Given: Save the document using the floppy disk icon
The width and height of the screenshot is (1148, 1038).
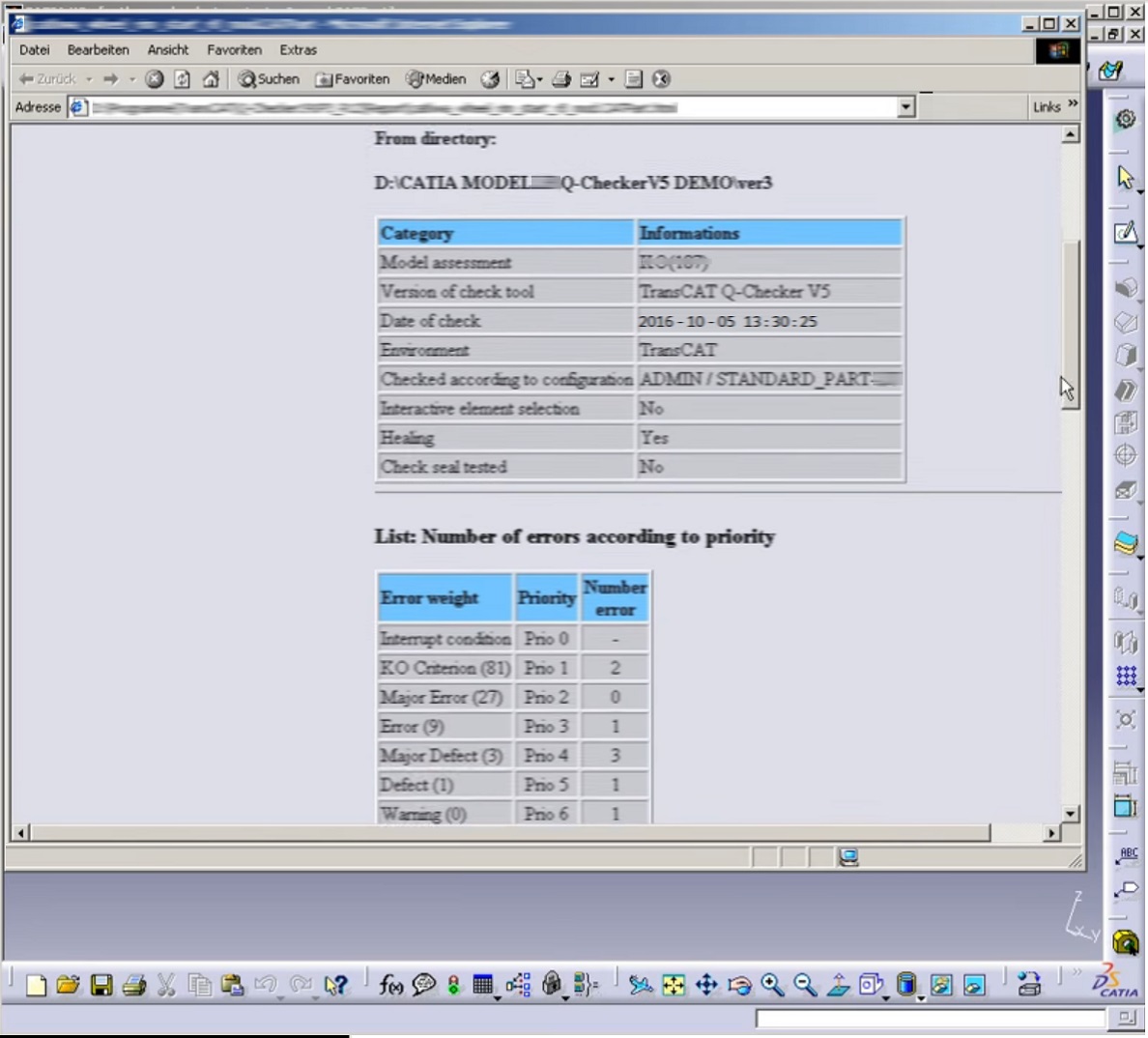Looking at the screenshot, I should 101,985.
